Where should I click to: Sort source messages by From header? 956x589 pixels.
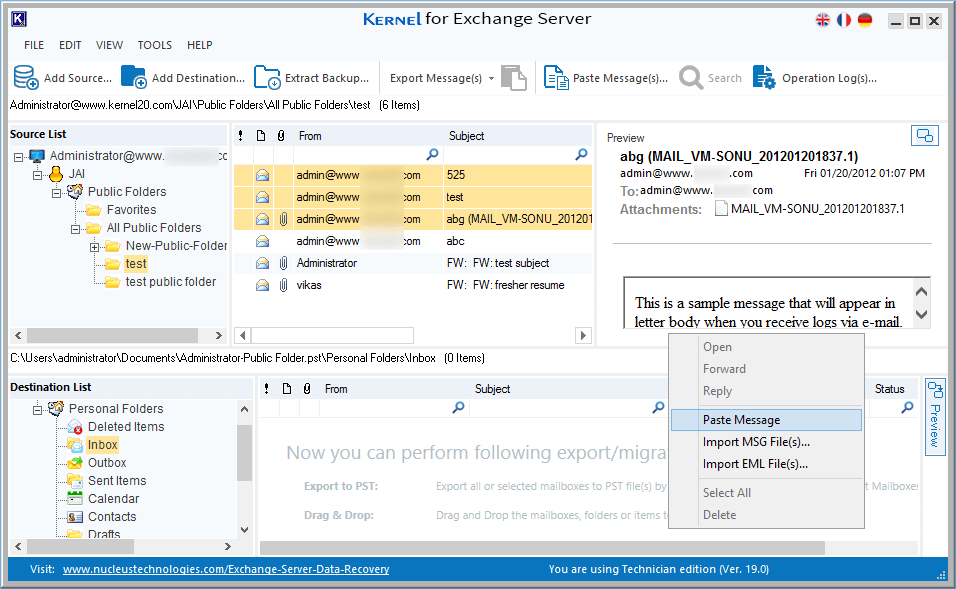point(310,136)
